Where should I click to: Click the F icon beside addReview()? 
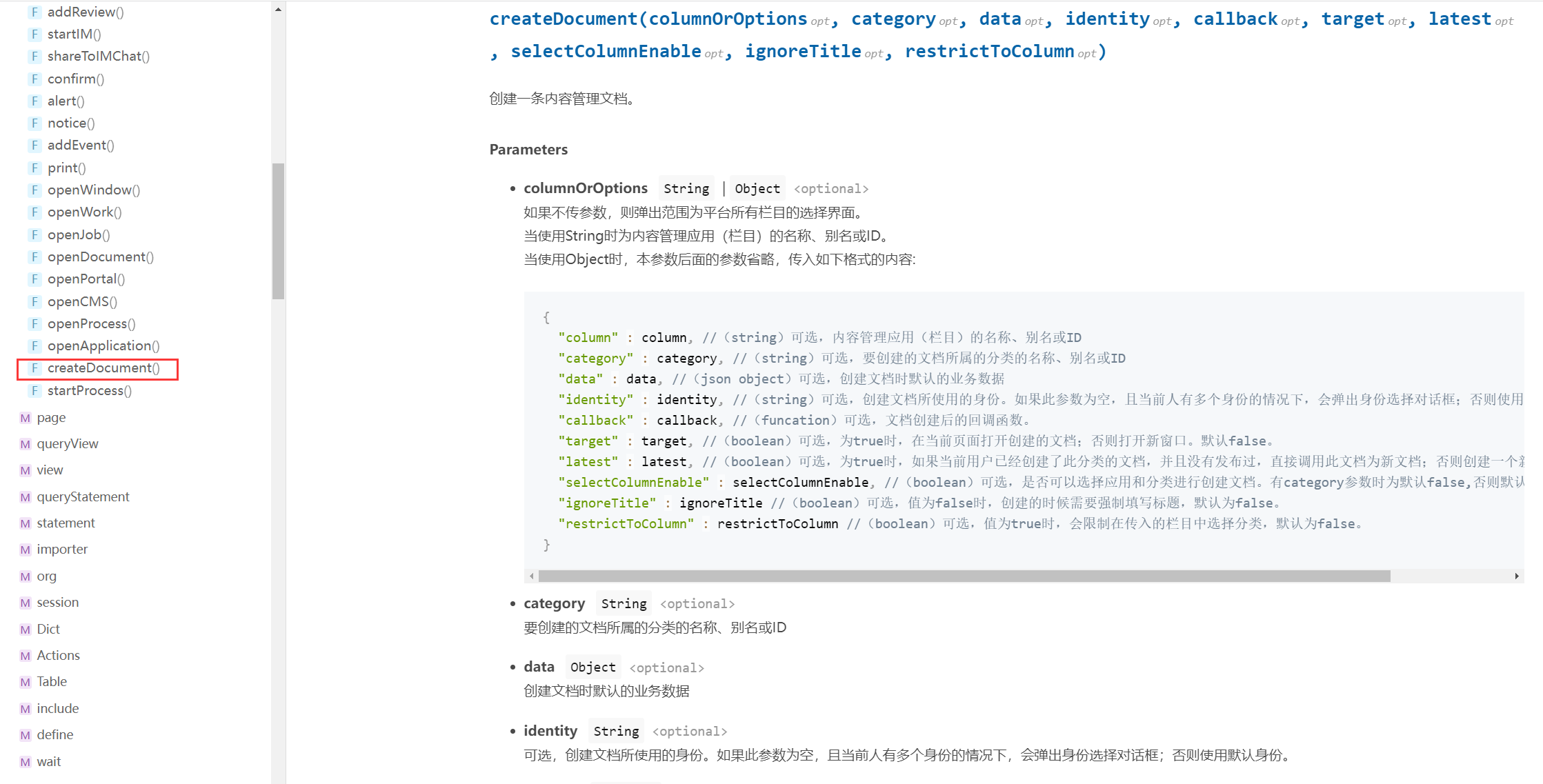[x=34, y=12]
